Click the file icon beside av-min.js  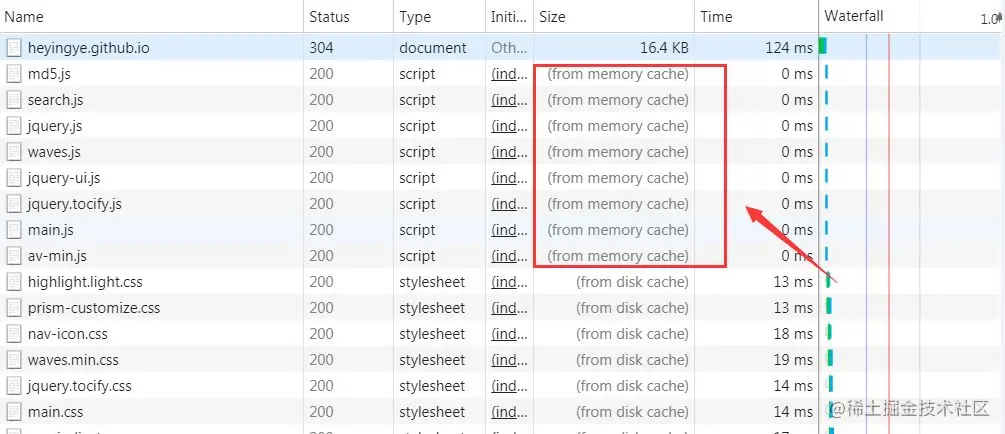click(13, 256)
